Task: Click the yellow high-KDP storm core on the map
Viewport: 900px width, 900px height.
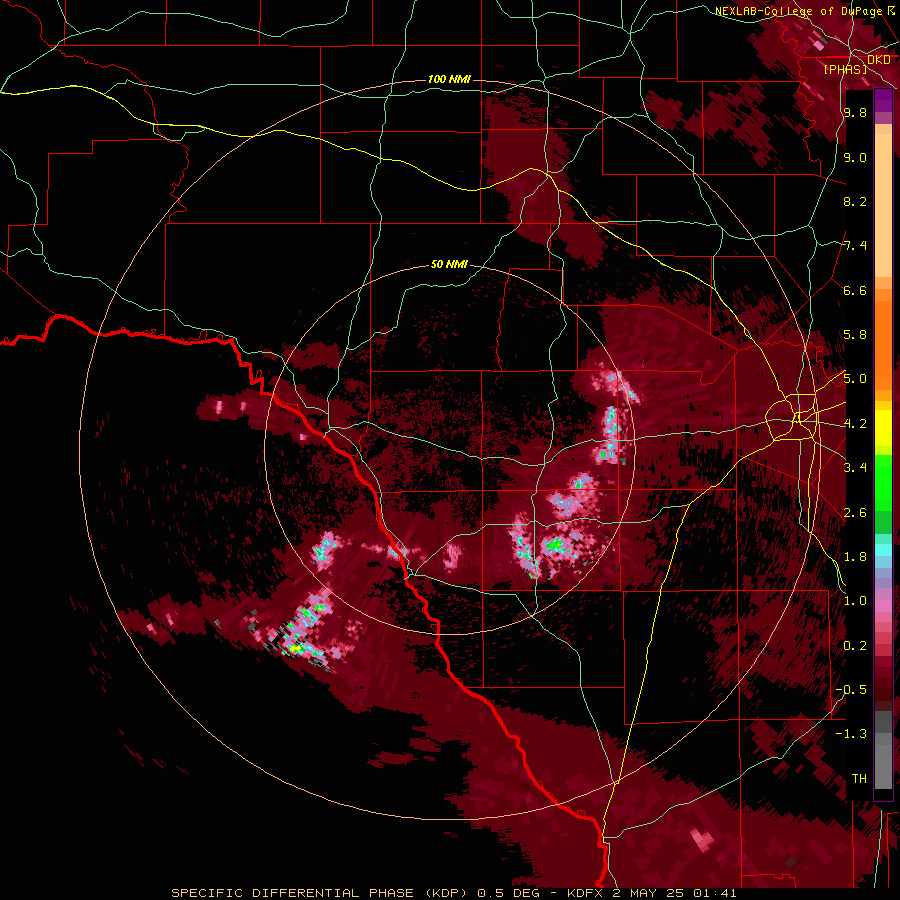Action: 296,649
